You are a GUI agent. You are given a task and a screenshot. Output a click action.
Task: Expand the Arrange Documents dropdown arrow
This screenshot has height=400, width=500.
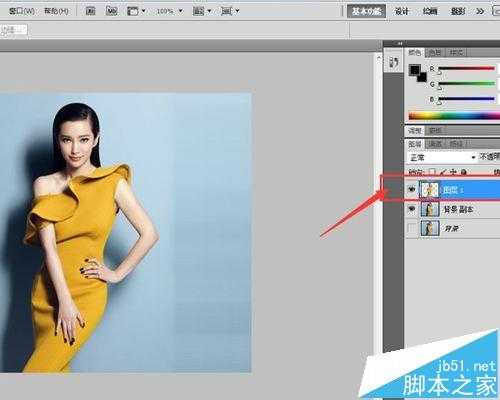pos(209,11)
